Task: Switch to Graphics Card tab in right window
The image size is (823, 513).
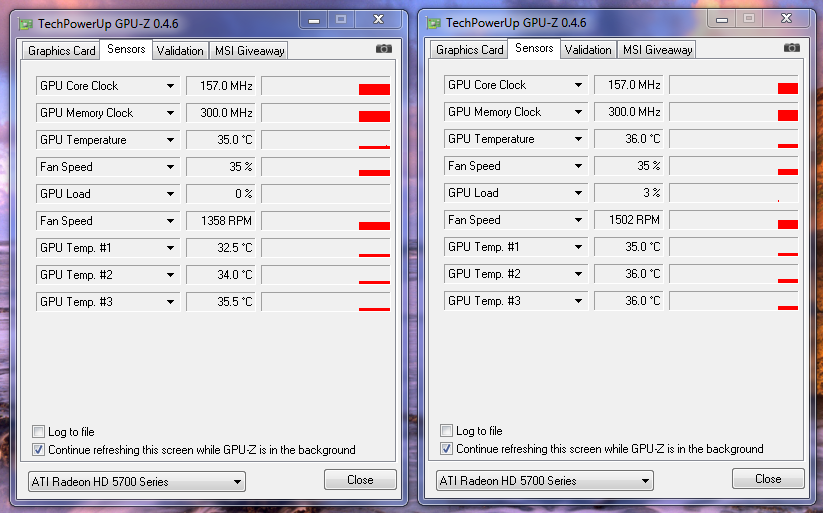Action: coord(469,50)
